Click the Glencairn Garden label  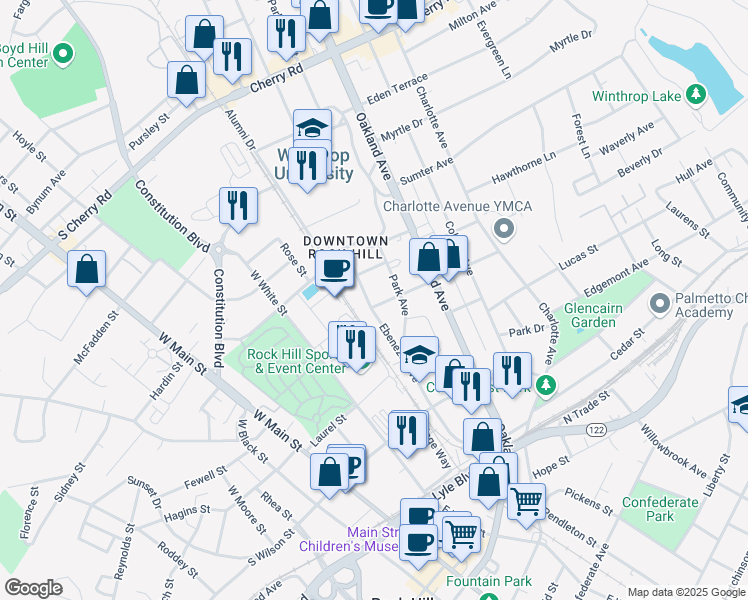[593, 315]
